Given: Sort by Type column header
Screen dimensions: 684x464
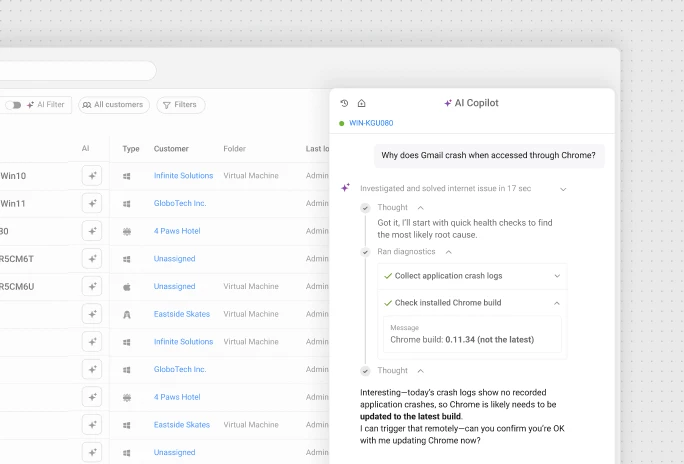Looking at the screenshot, I should pyautogui.click(x=131, y=149).
